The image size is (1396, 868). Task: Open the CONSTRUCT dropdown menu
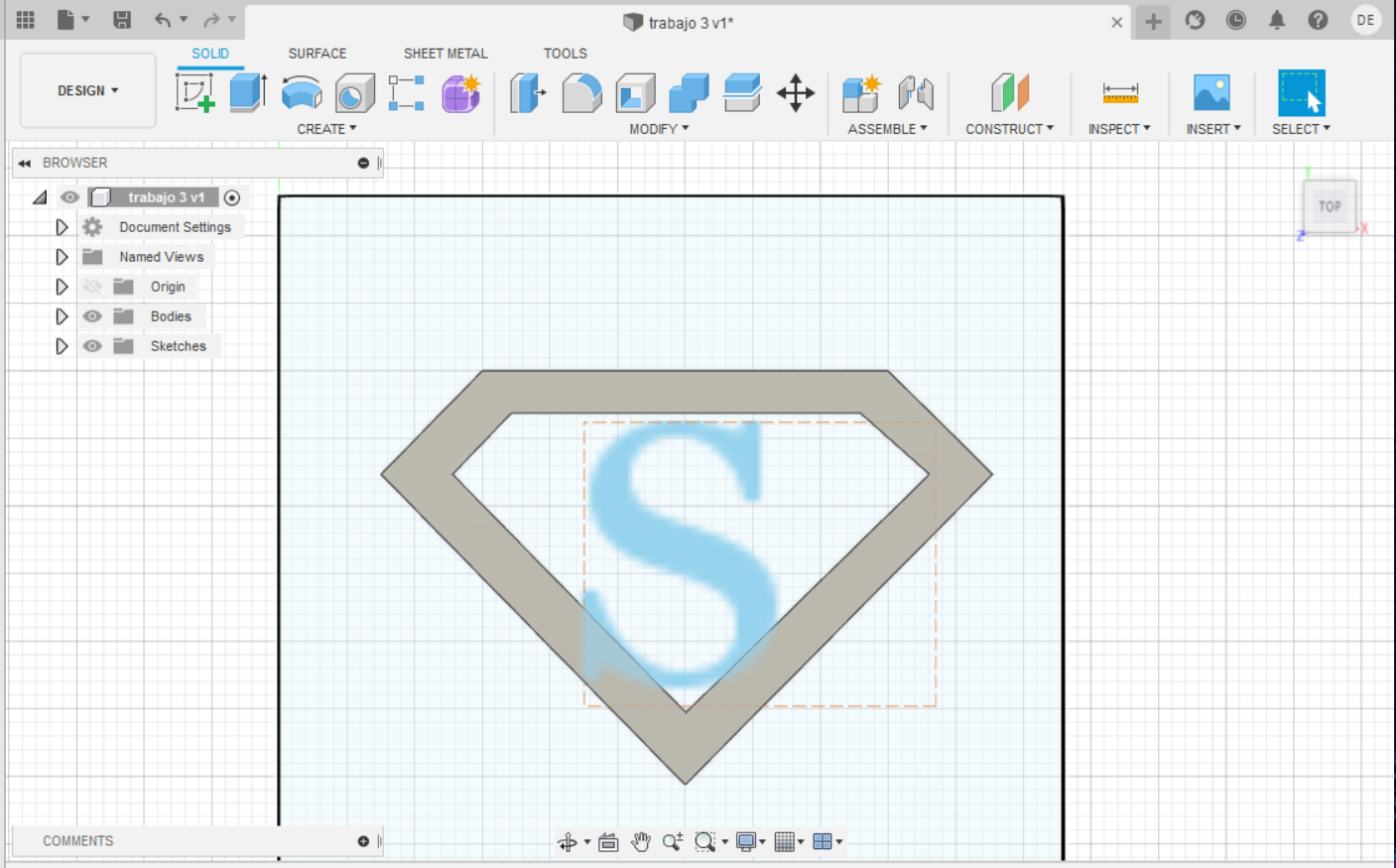[x=1009, y=129]
